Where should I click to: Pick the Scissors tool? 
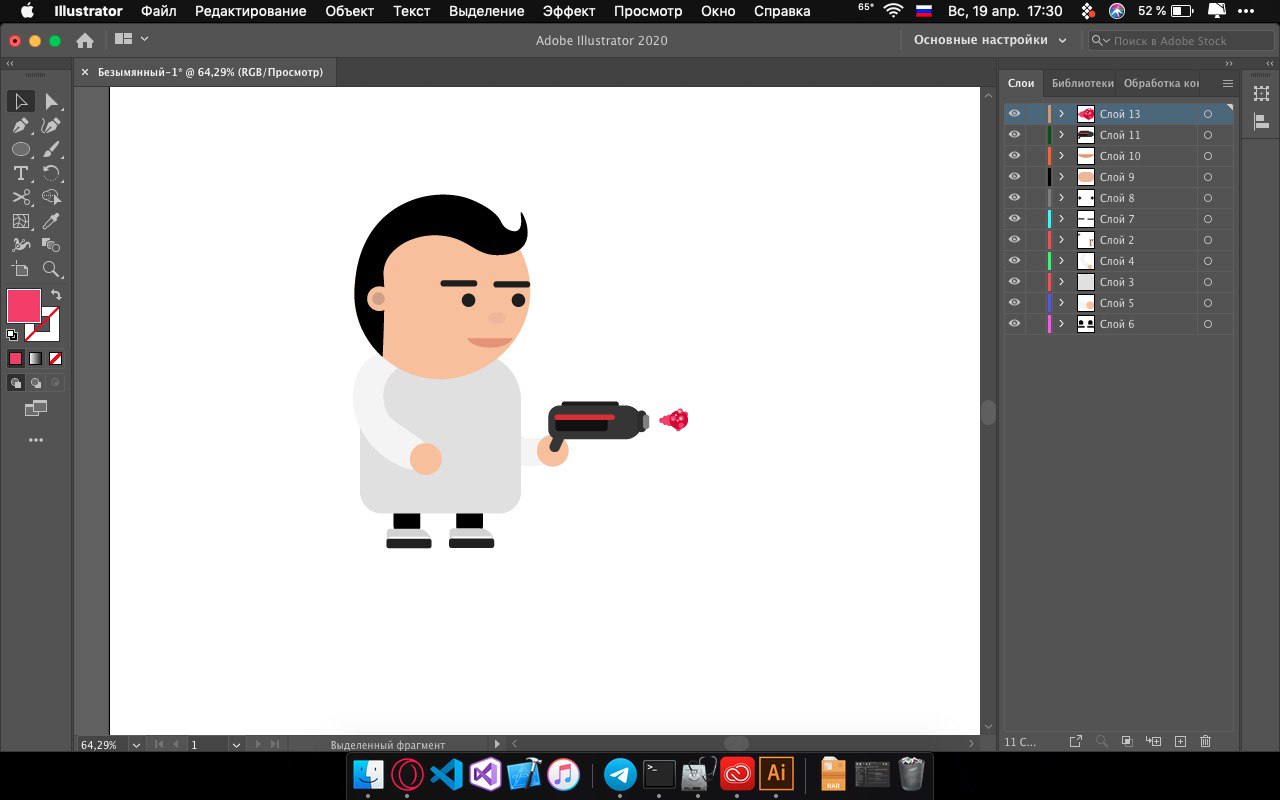[x=20, y=198]
